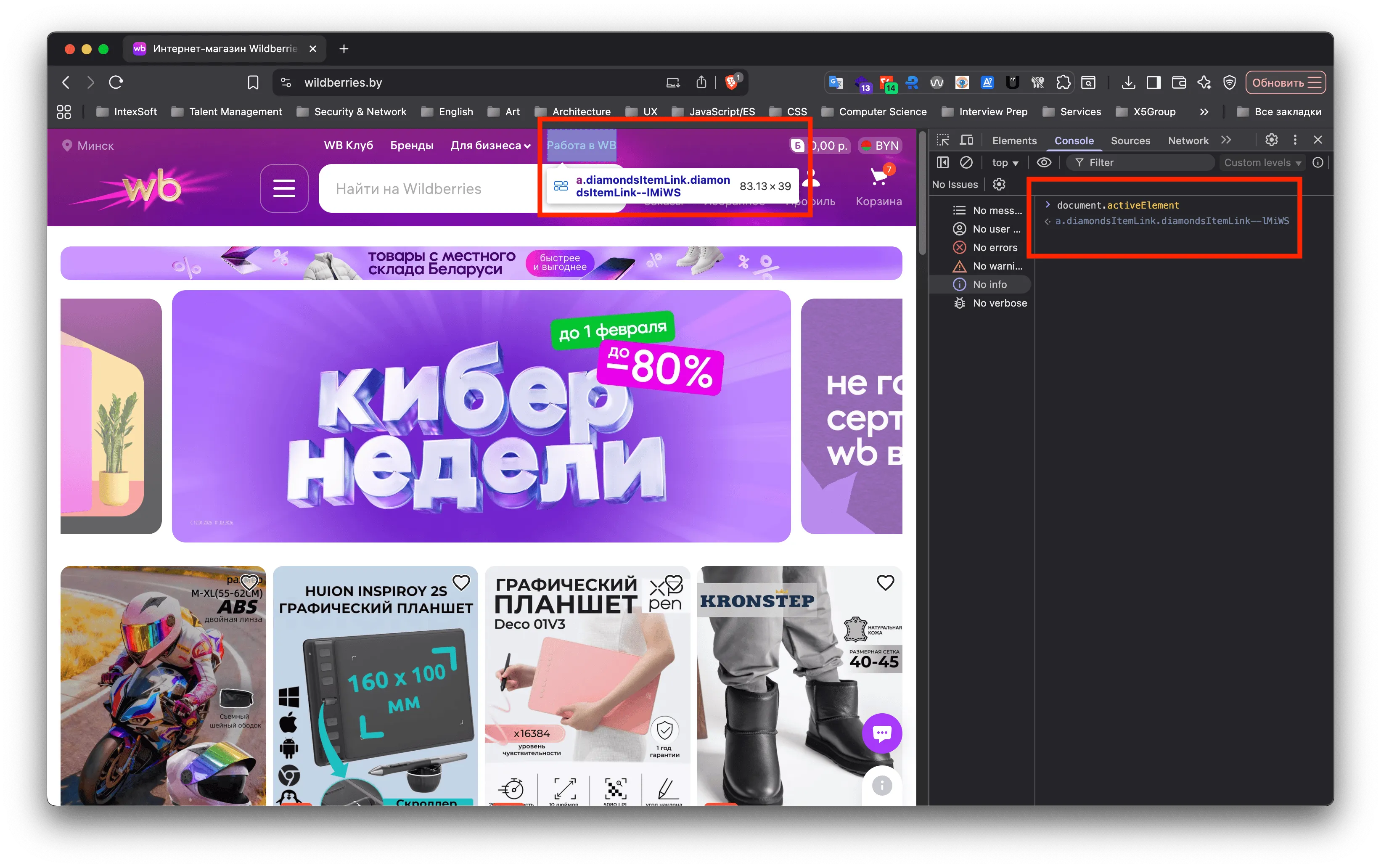Open the Custom levels dropdown
The height and width of the screenshot is (868, 1381).
coord(1262,162)
